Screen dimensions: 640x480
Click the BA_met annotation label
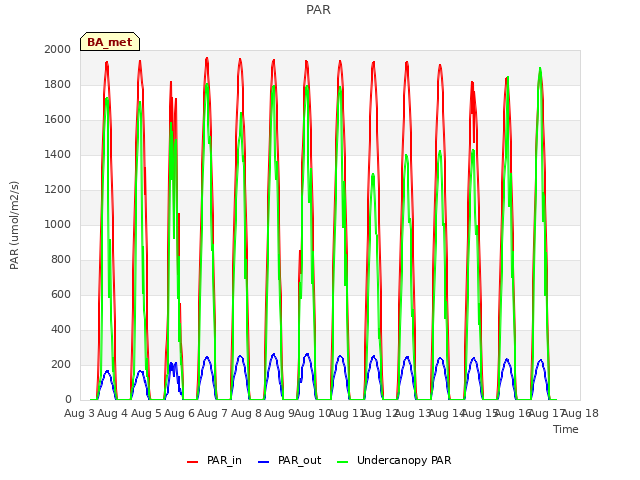pos(110,42)
